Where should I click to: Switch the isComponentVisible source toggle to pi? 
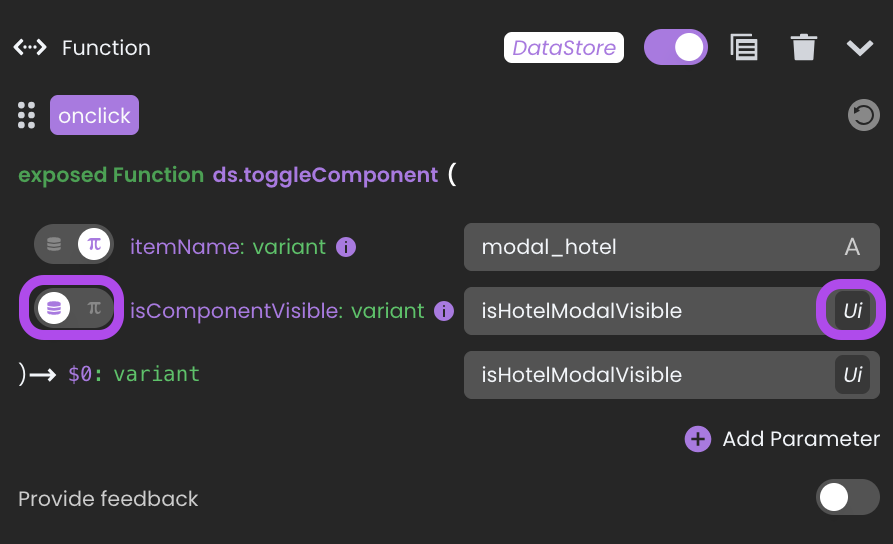pyautogui.click(x=94, y=308)
